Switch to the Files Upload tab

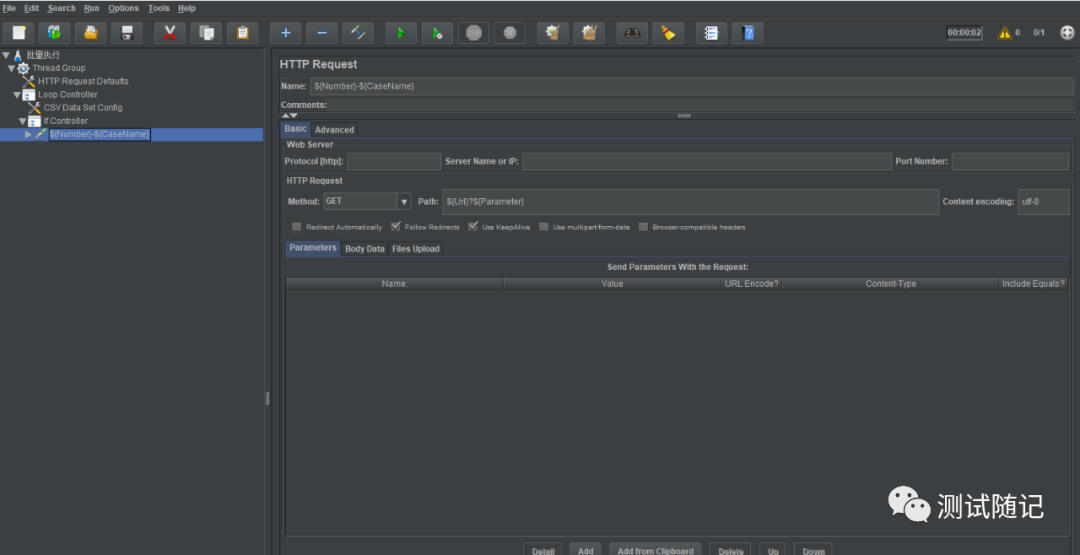pos(415,249)
